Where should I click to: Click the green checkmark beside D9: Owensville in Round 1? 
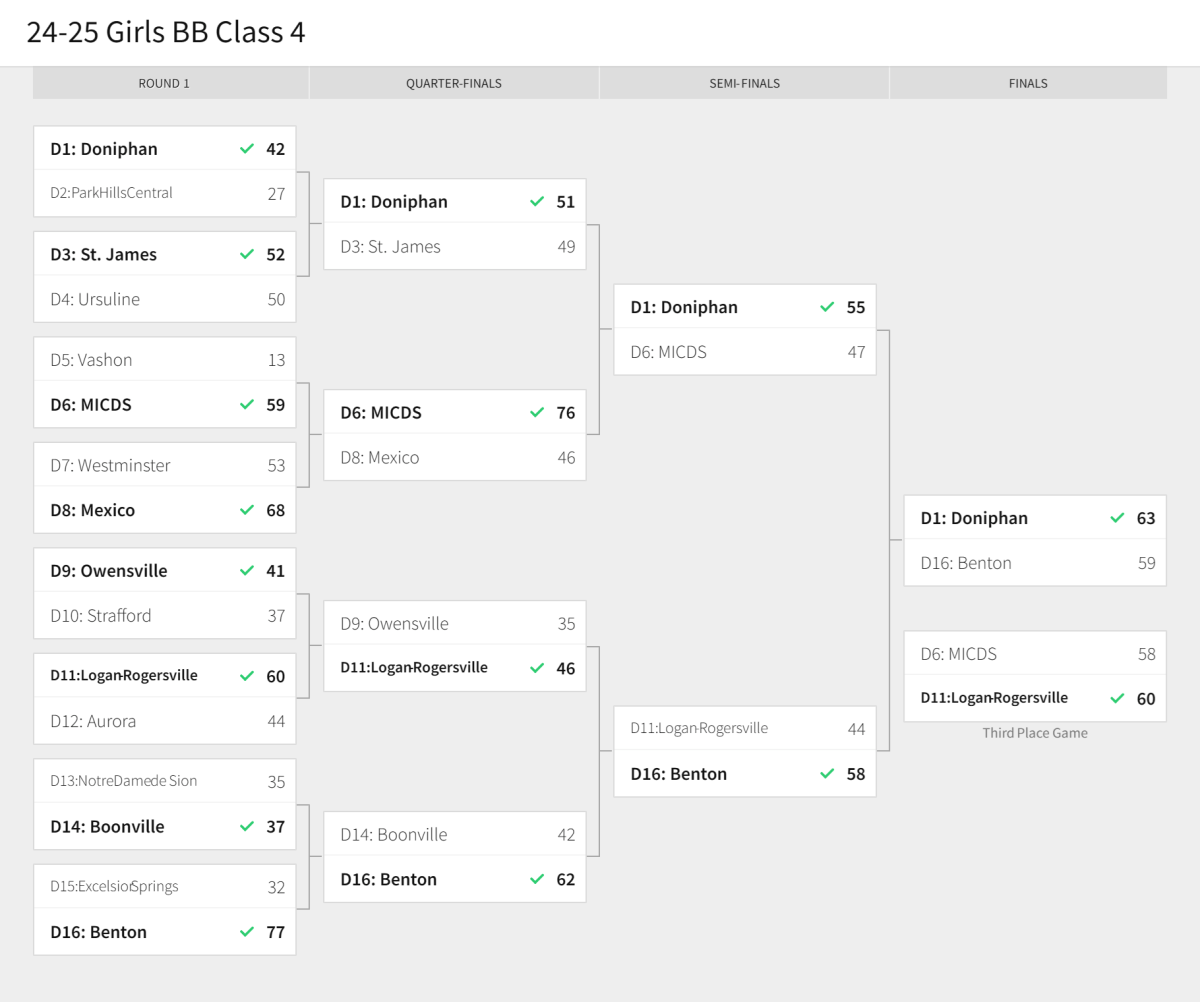click(x=247, y=571)
